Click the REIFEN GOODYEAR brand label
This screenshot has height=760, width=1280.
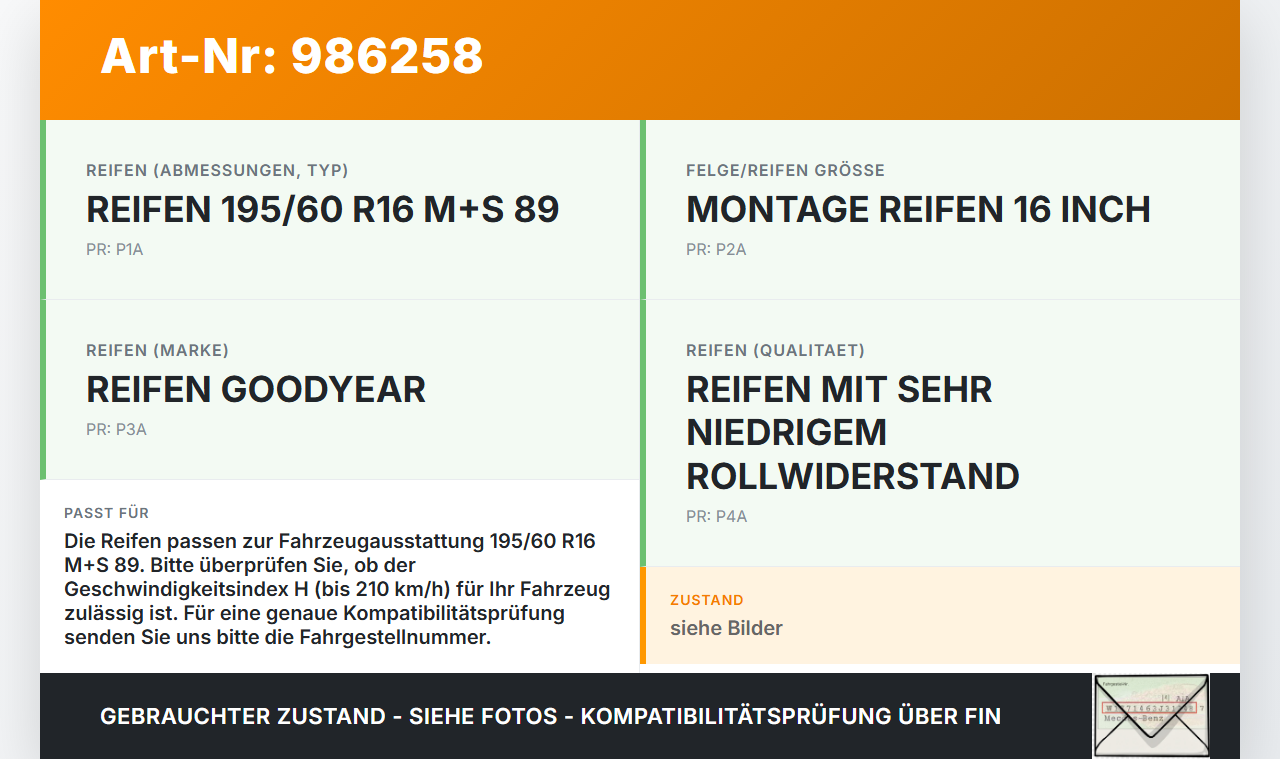[255, 389]
